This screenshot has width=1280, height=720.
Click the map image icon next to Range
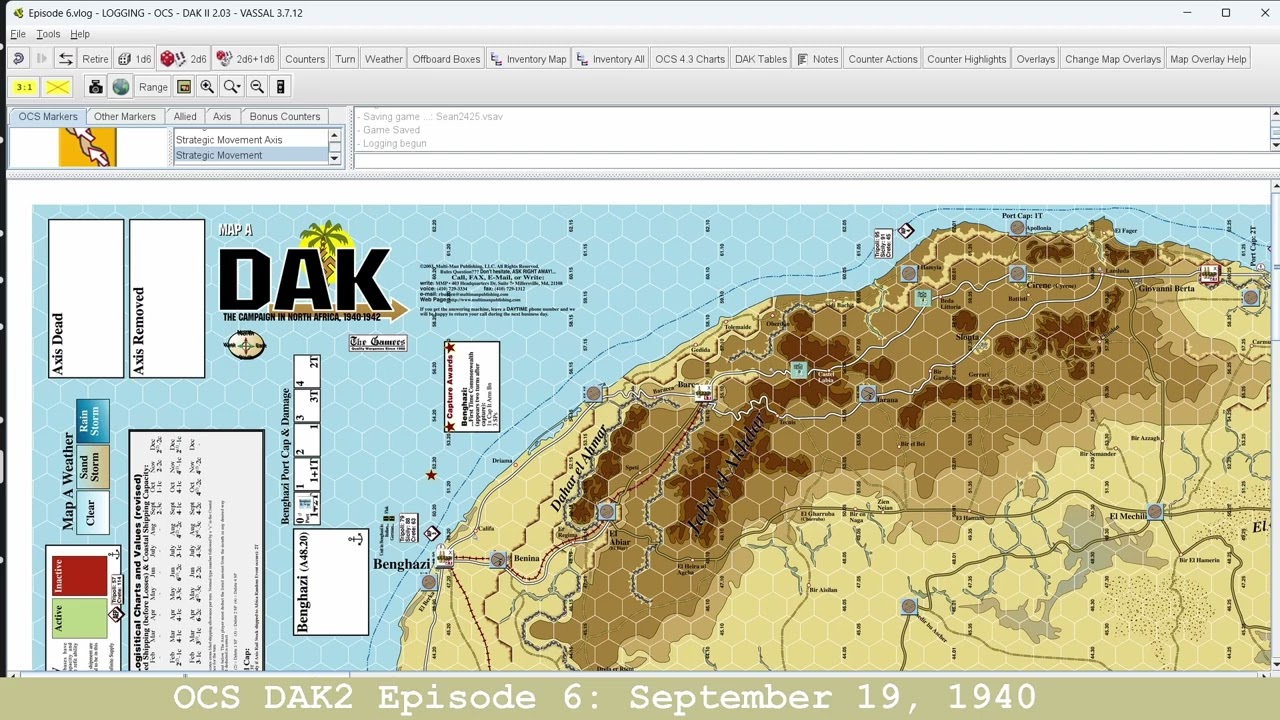(184, 87)
